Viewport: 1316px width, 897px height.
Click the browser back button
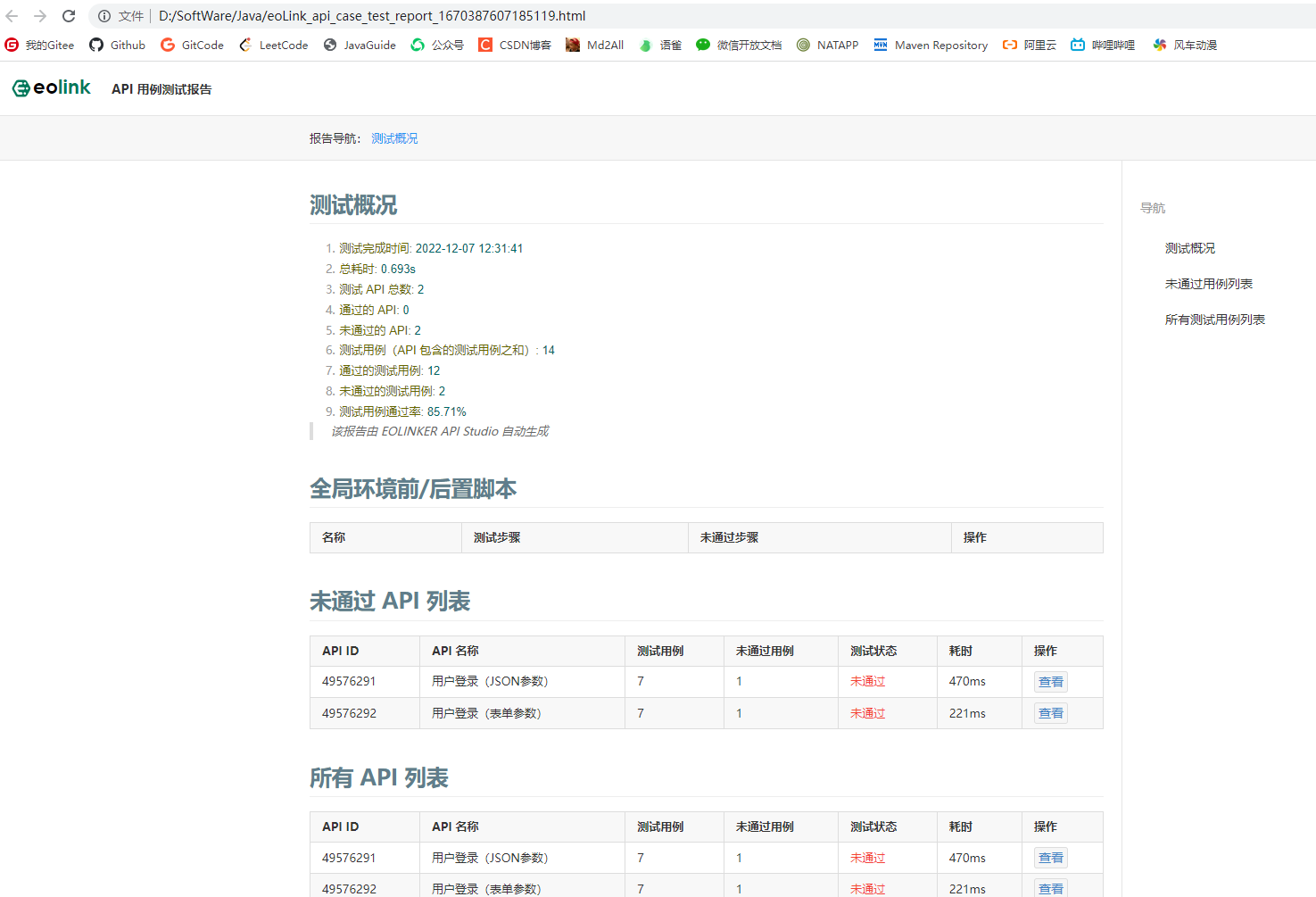13,15
